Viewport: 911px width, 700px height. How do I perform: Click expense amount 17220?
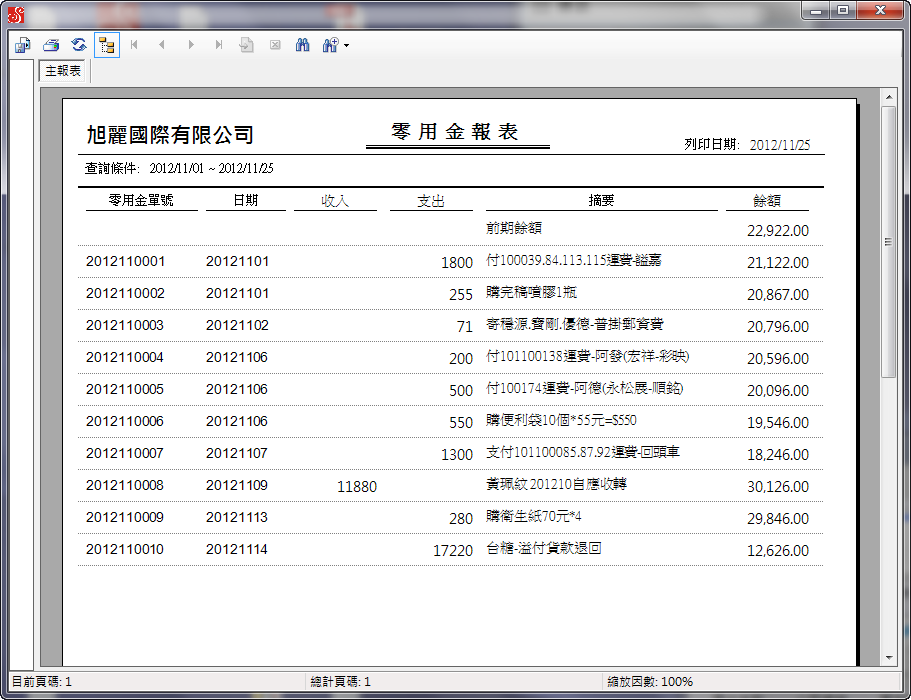pos(453,551)
